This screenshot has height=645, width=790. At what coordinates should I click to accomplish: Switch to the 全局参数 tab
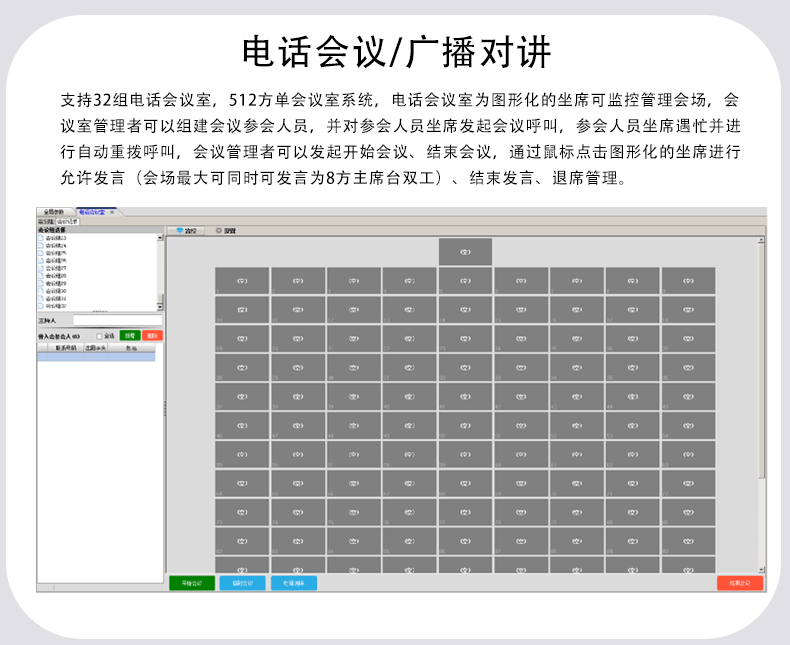click(x=54, y=212)
